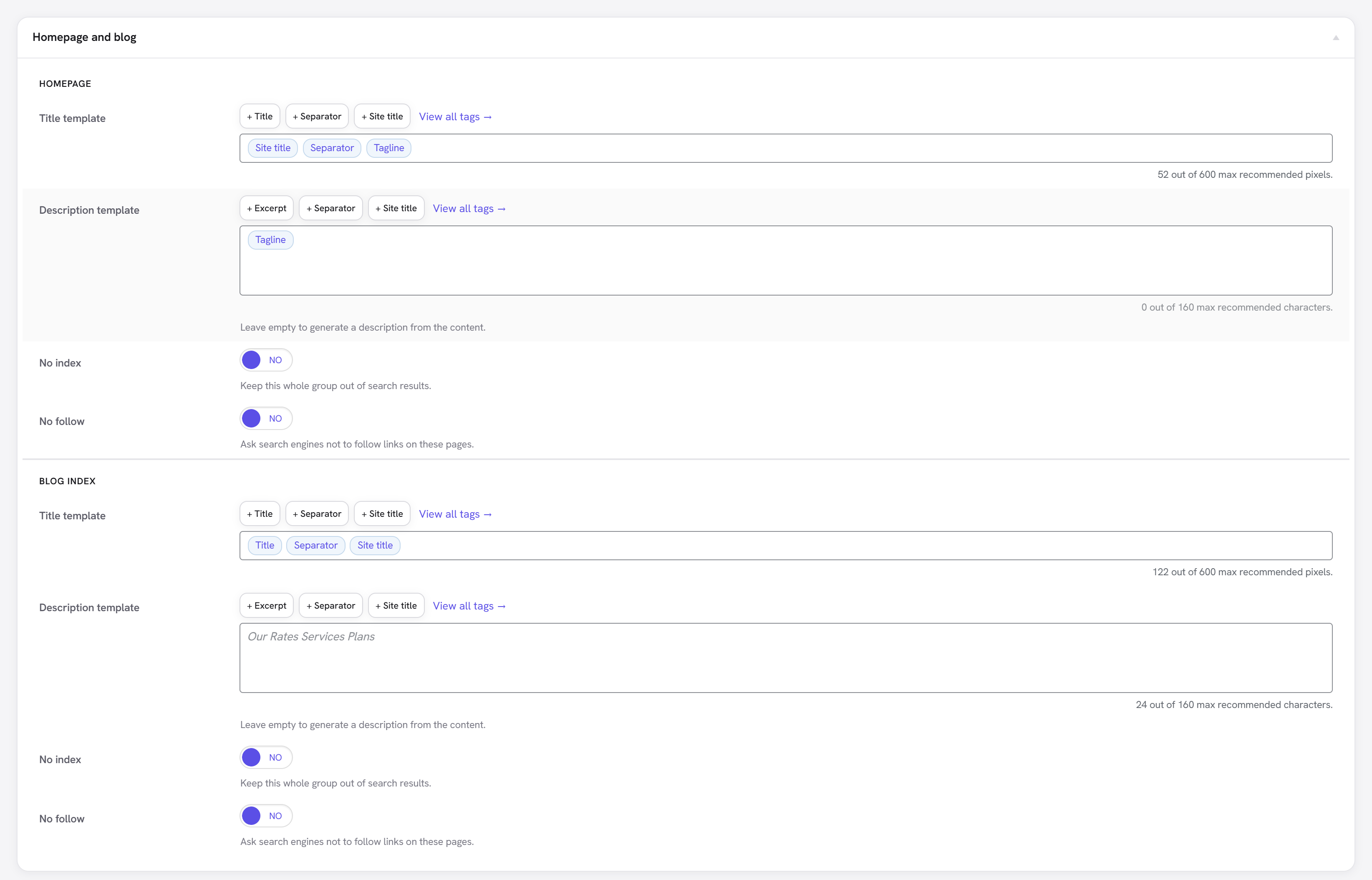The width and height of the screenshot is (1372, 880).
Task: Add Site title tag to Homepage title template
Action: [382, 116]
